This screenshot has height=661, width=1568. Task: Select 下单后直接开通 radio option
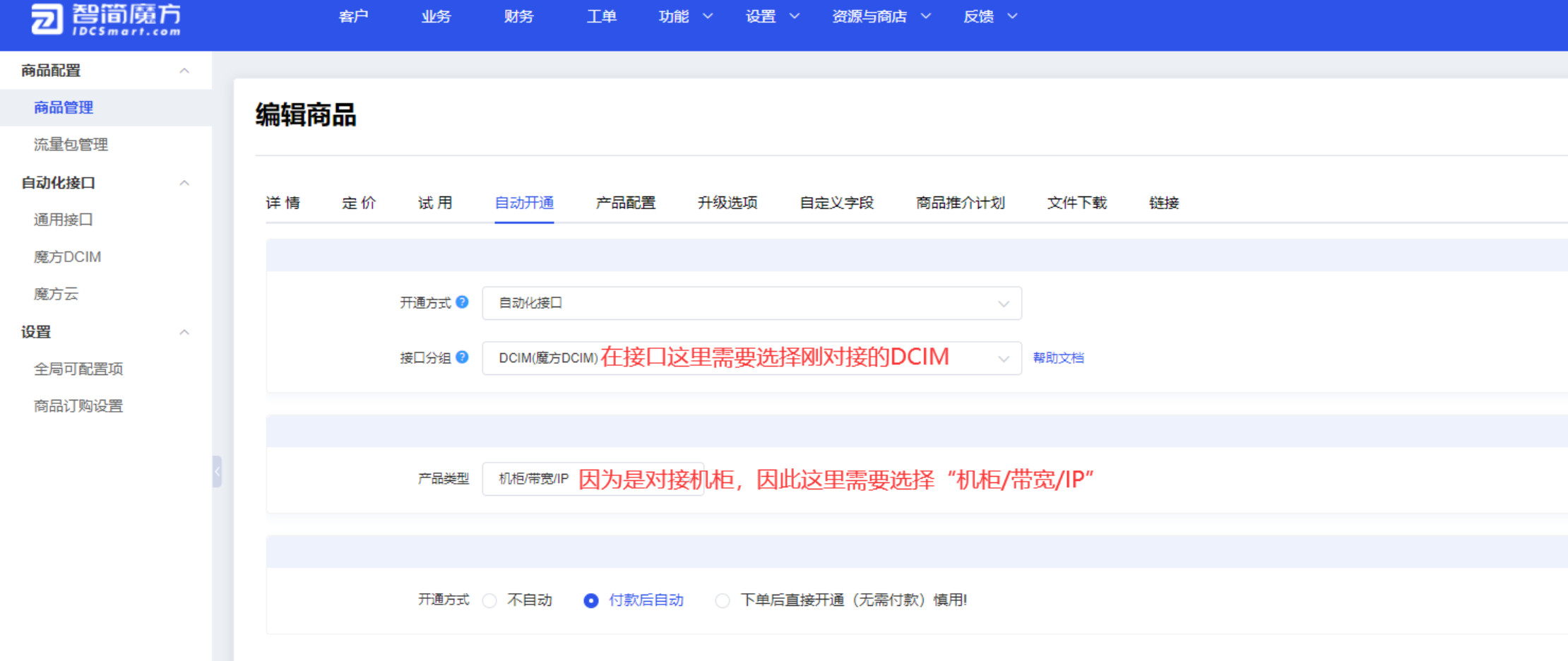point(722,600)
